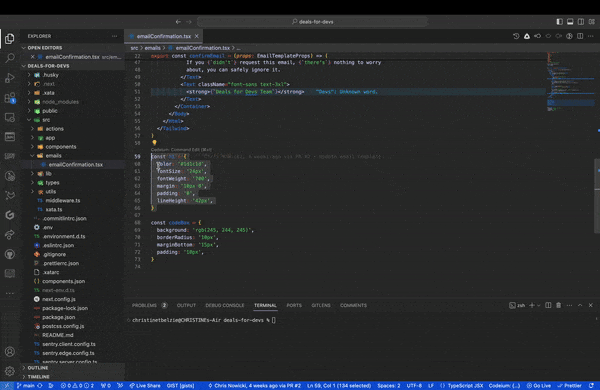Image resolution: width=600 pixels, height=390 pixels.
Task: Click Live Share in status bar
Action: point(145,385)
